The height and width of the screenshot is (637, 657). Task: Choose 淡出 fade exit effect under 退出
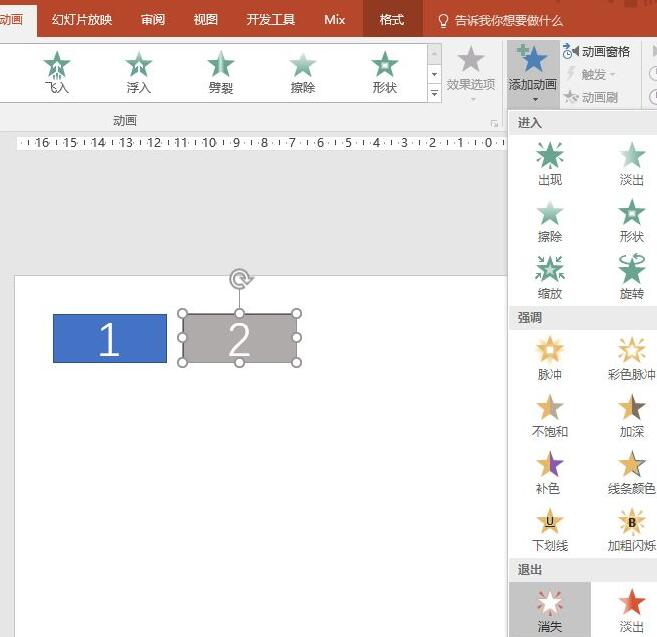pos(631,610)
